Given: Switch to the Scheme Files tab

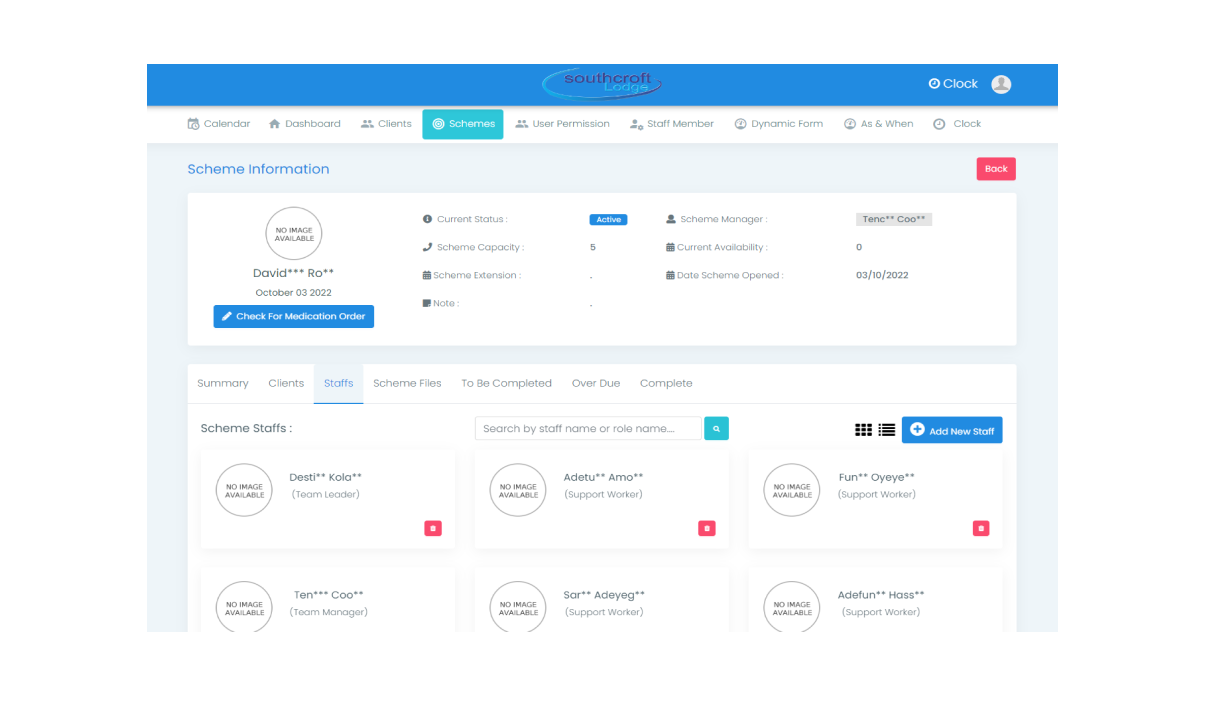Looking at the screenshot, I should 407,383.
